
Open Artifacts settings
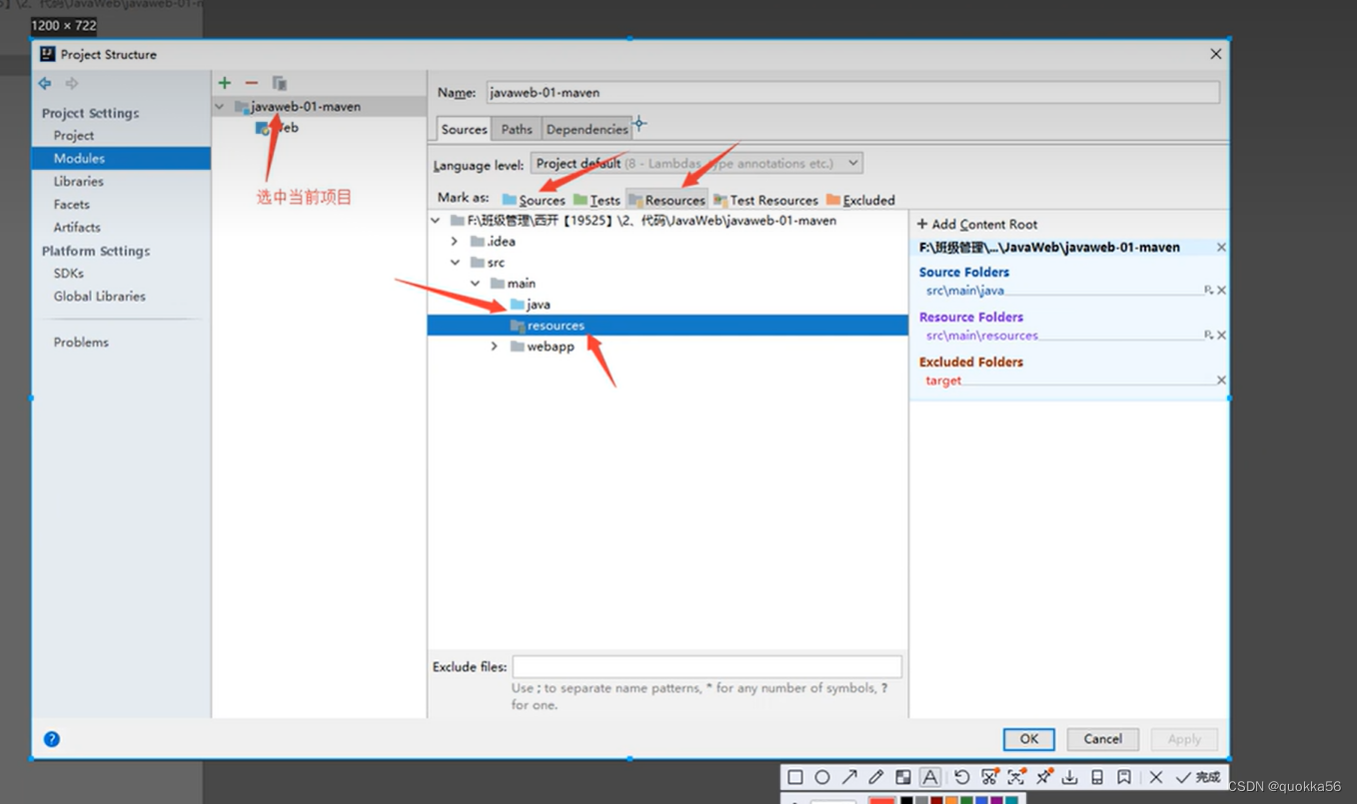tap(77, 227)
